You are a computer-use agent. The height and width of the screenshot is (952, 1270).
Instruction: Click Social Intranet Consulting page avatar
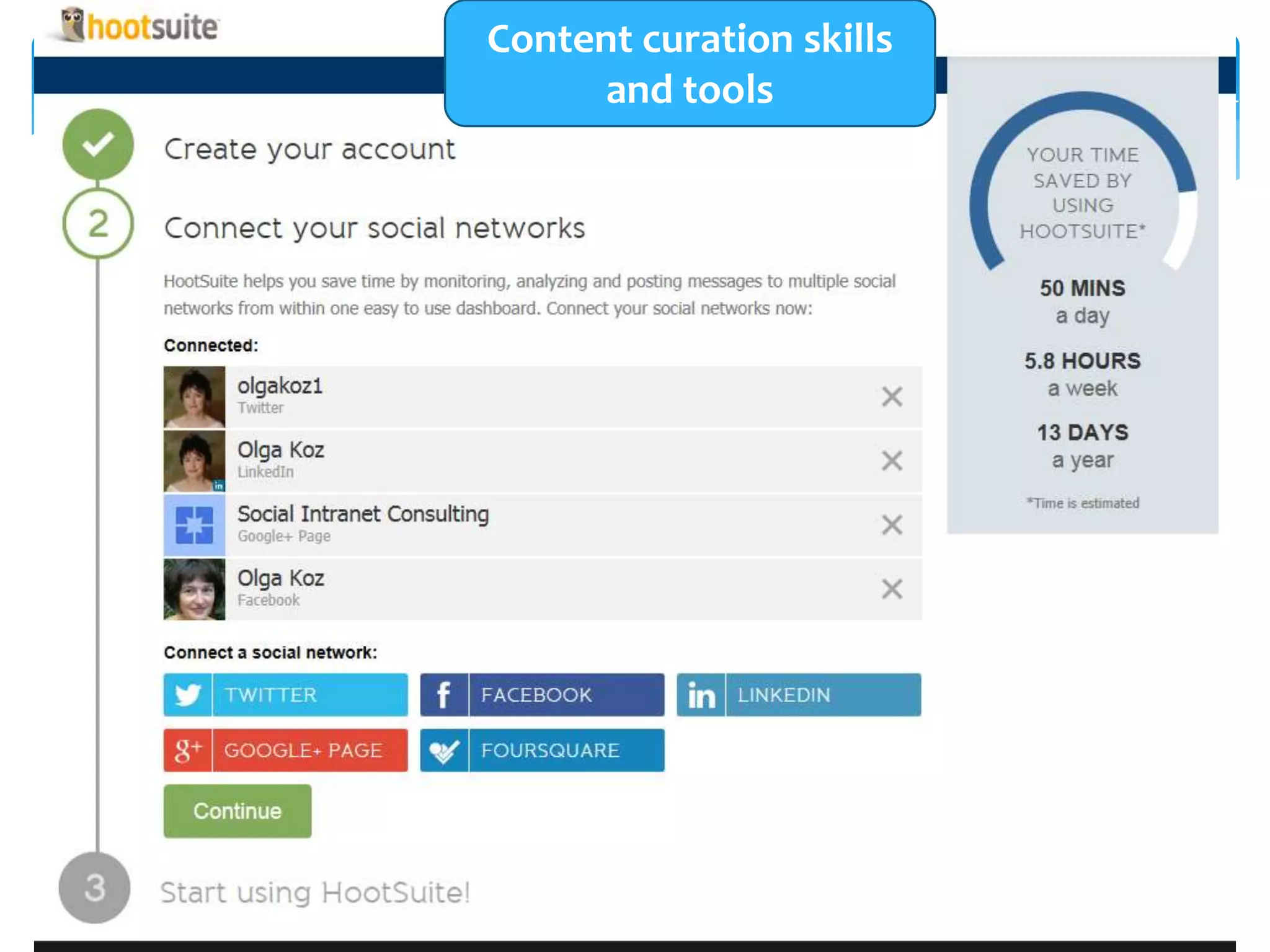coord(194,525)
